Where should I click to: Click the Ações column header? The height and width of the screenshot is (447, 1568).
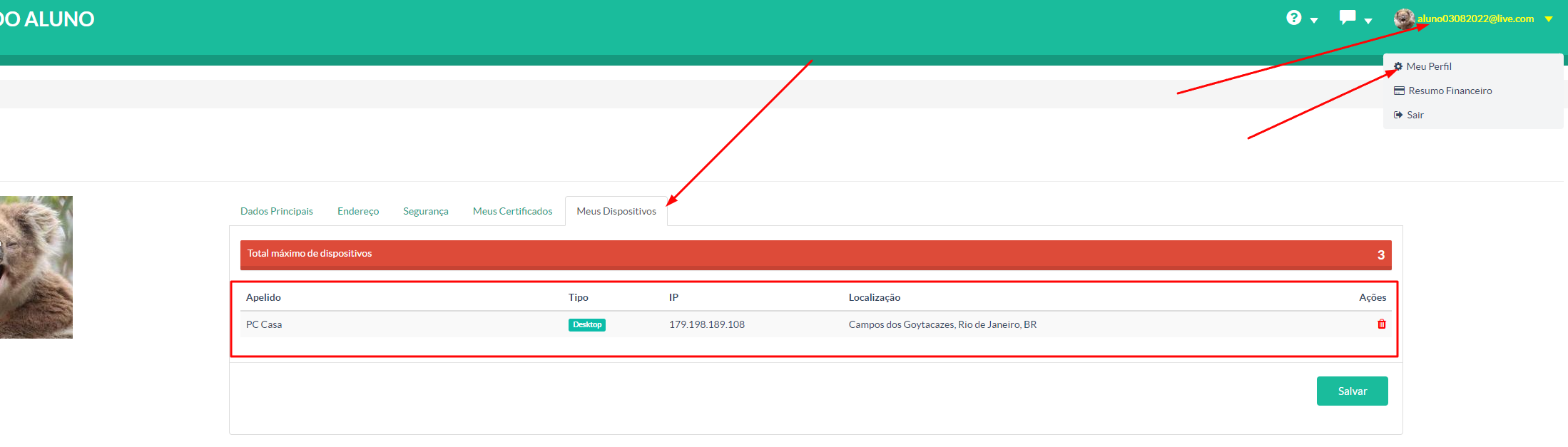coord(1373,297)
